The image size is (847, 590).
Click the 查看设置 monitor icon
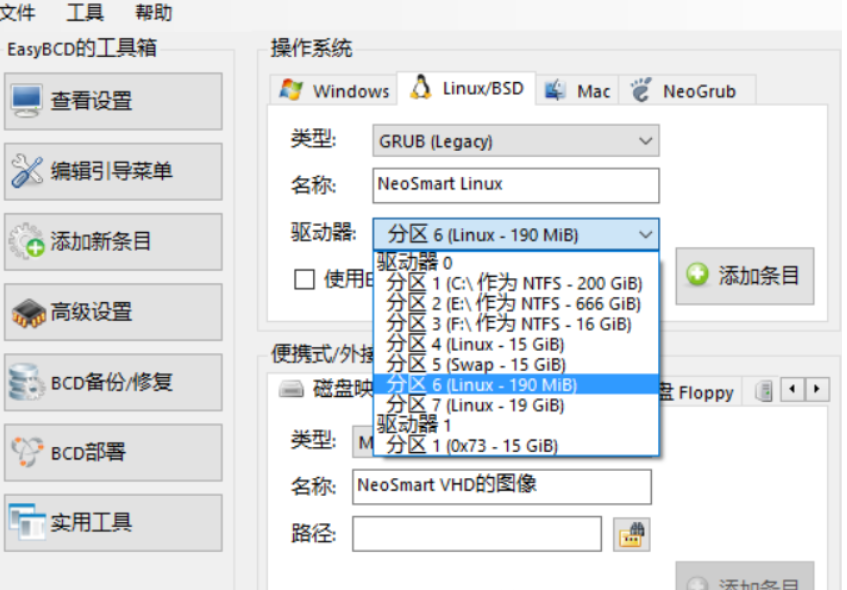pyautogui.click(x=26, y=101)
